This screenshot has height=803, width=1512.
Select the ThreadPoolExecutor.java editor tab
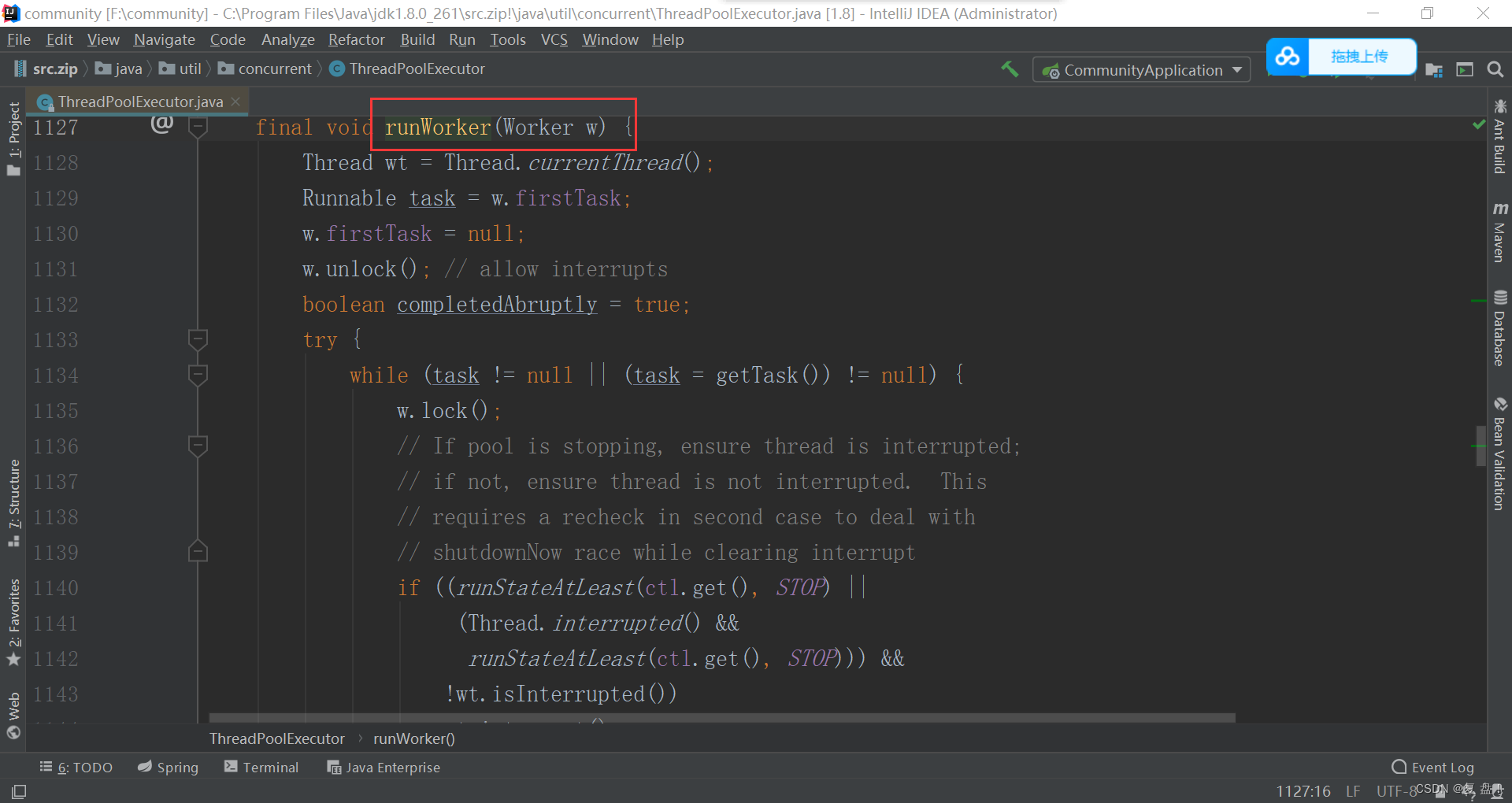(140, 102)
